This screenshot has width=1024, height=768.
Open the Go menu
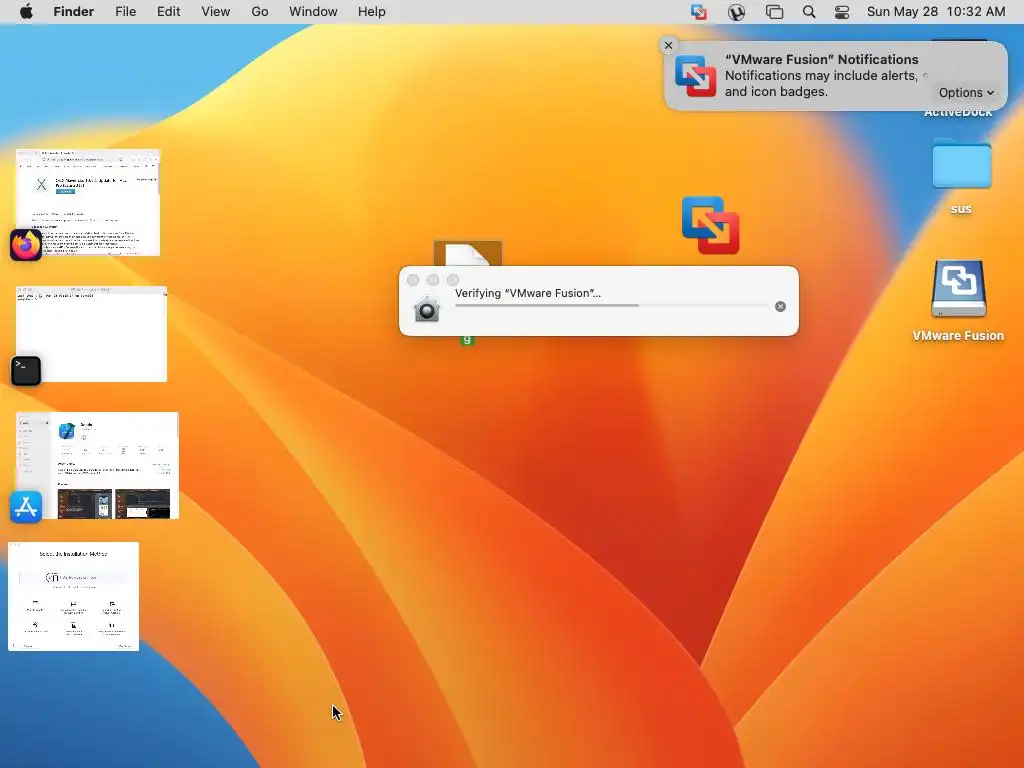(260, 12)
